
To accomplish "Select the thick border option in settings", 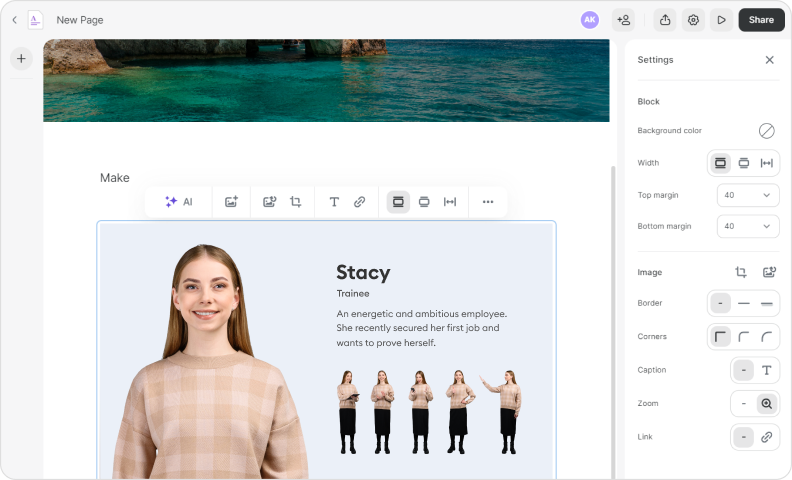I will pyautogui.click(x=767, y=303).
